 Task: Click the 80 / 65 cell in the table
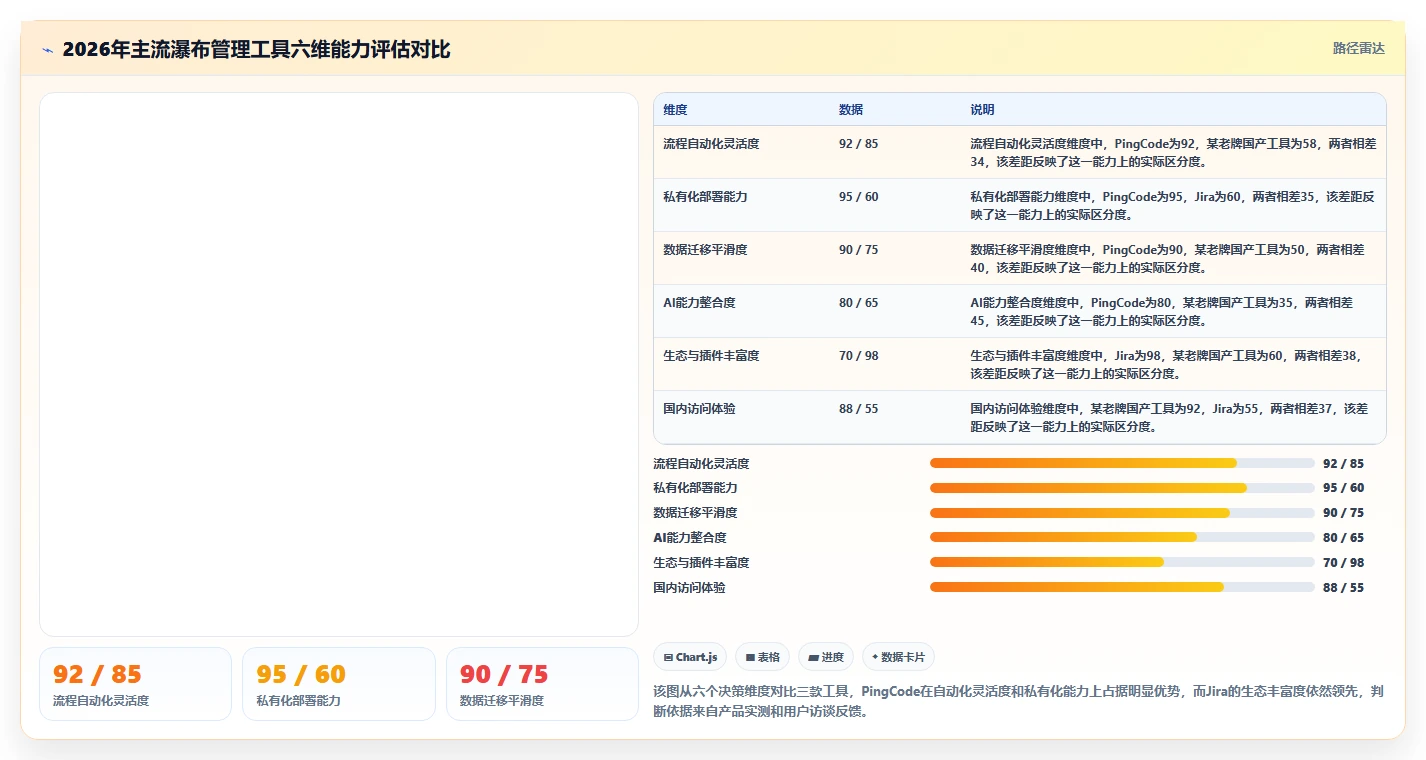tap(859, 303)
